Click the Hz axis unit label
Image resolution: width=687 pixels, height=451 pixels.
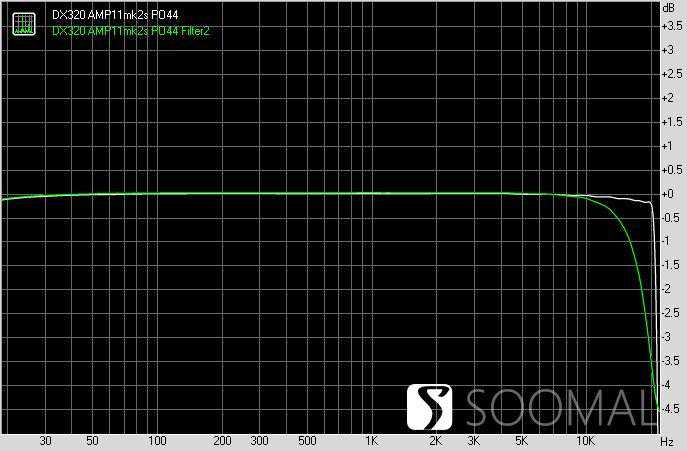click(667, 441)
